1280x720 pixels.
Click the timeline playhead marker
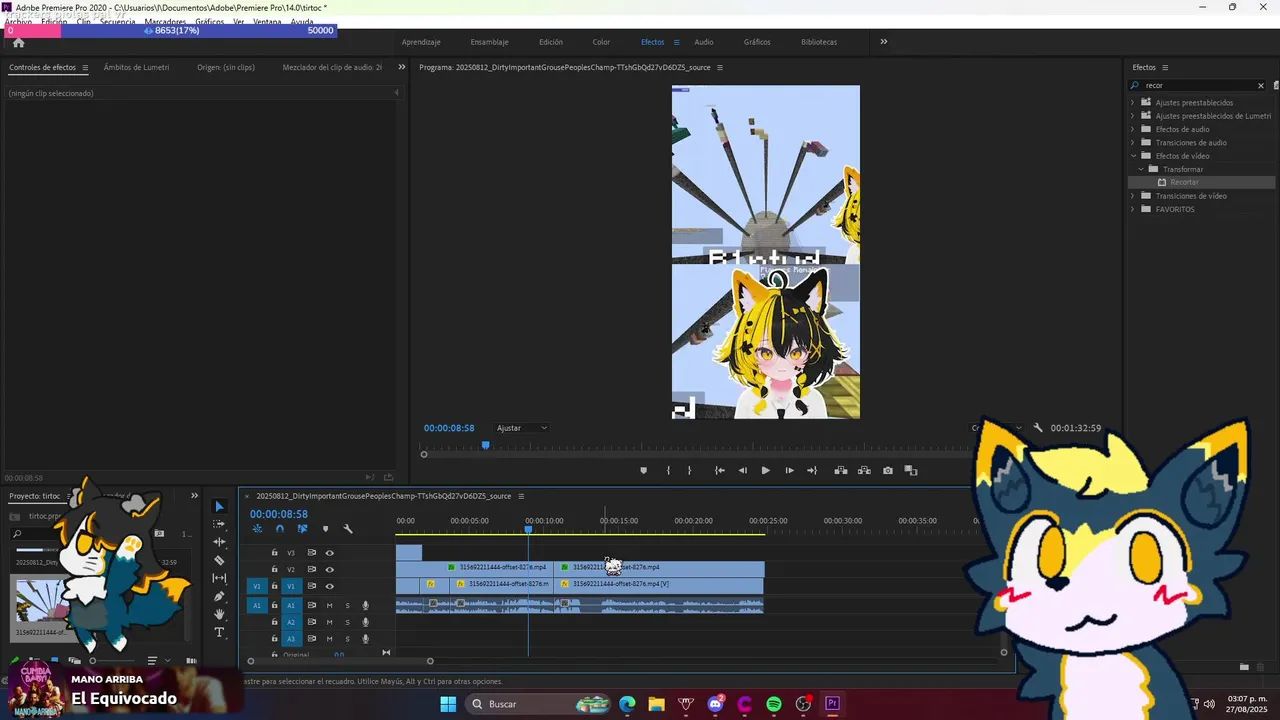click(528, 529)
